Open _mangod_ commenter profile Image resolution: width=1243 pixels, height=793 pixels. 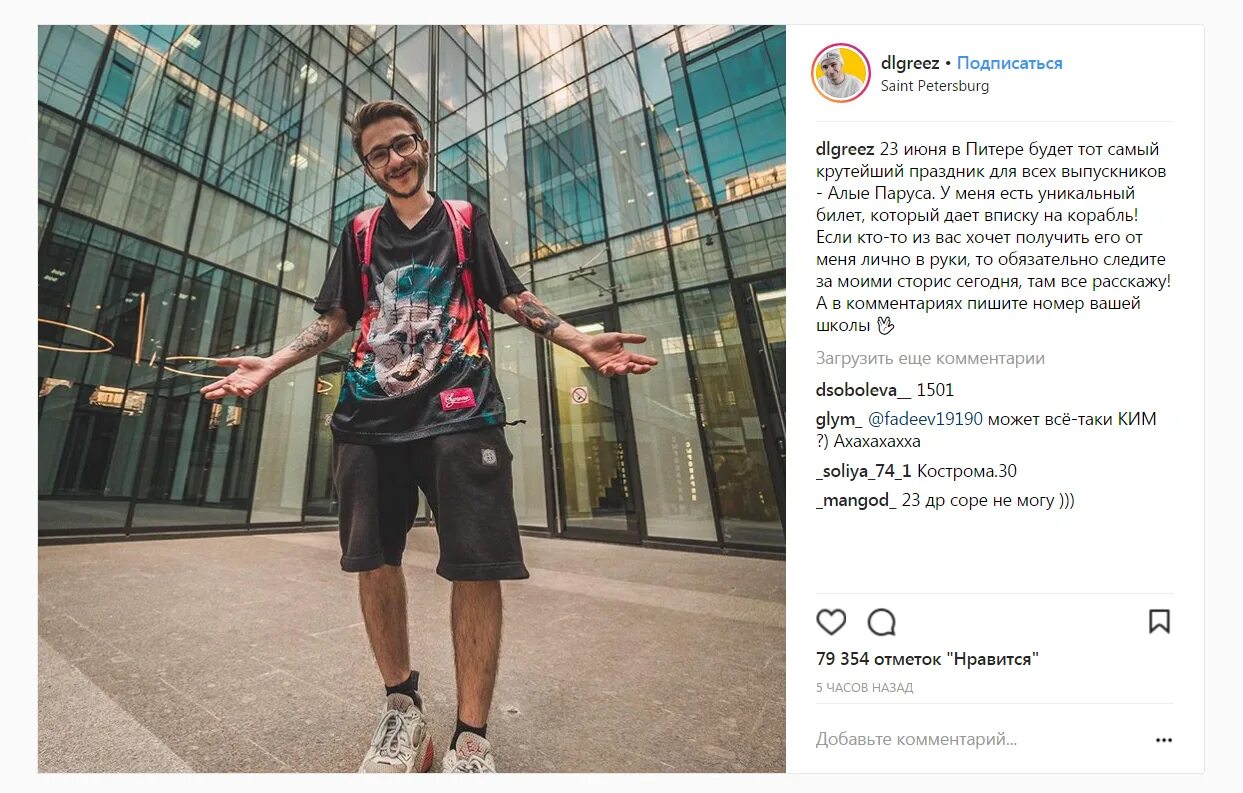856,500
